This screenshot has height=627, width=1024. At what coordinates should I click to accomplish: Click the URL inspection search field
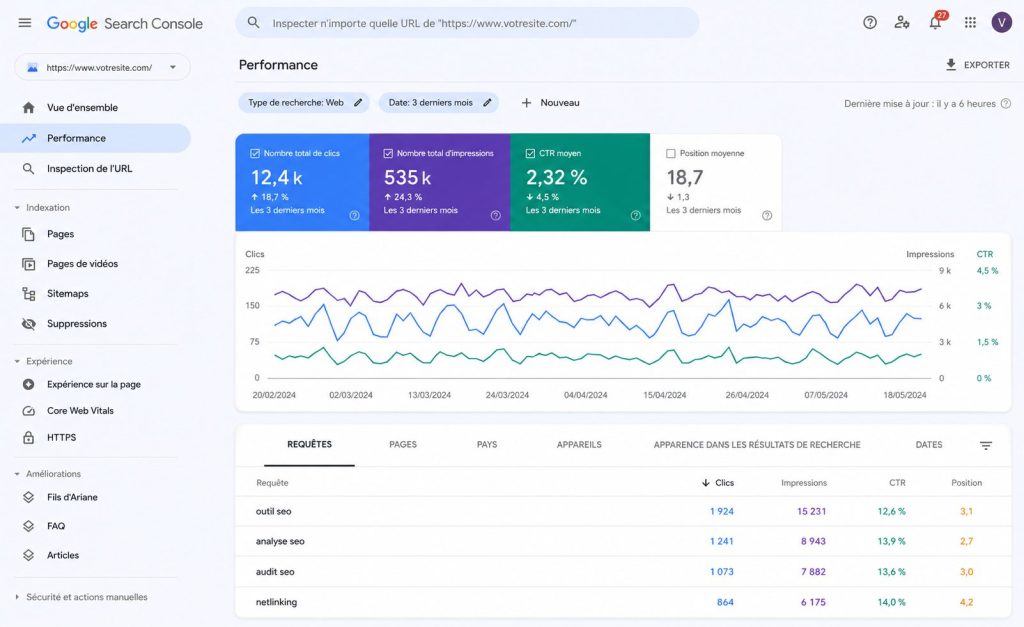click(467, 23)
